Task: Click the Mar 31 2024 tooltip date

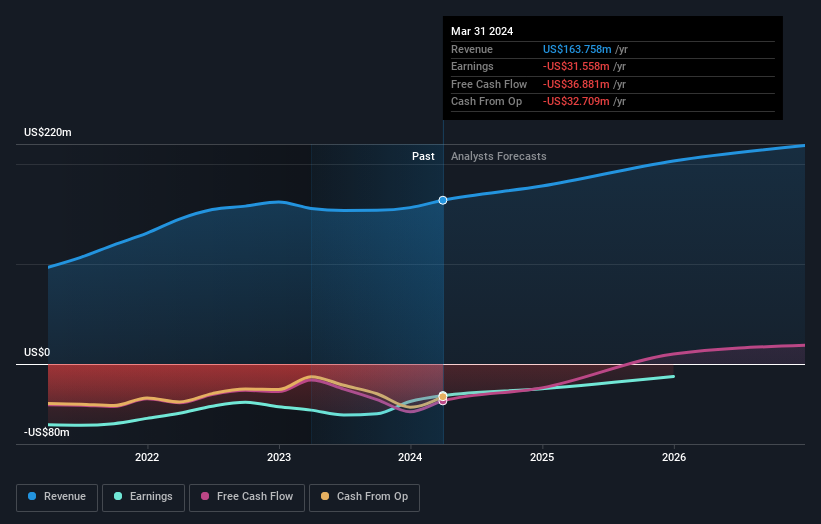Action: 482,31
